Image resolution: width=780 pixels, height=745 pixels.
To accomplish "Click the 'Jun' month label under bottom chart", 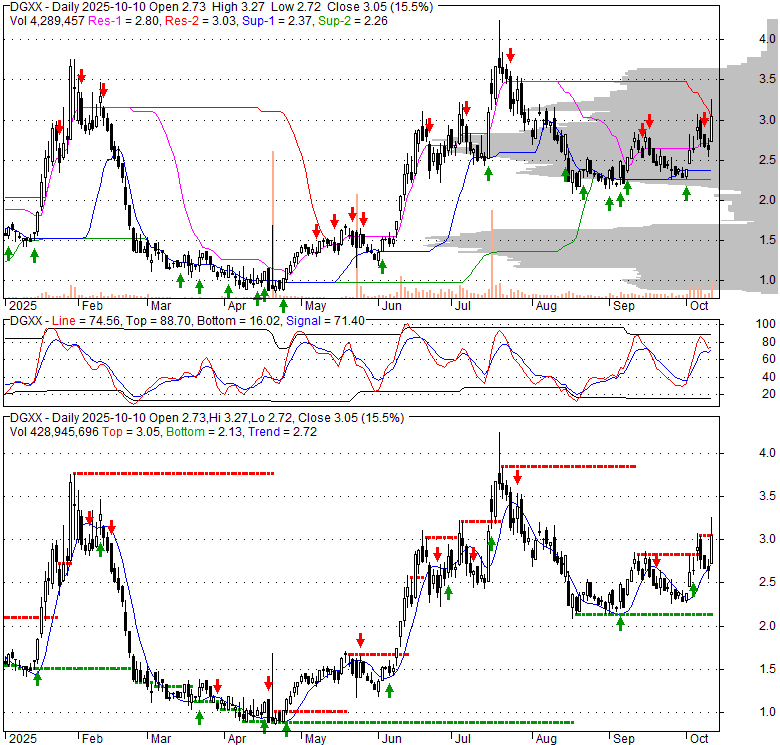I will 391,739.
